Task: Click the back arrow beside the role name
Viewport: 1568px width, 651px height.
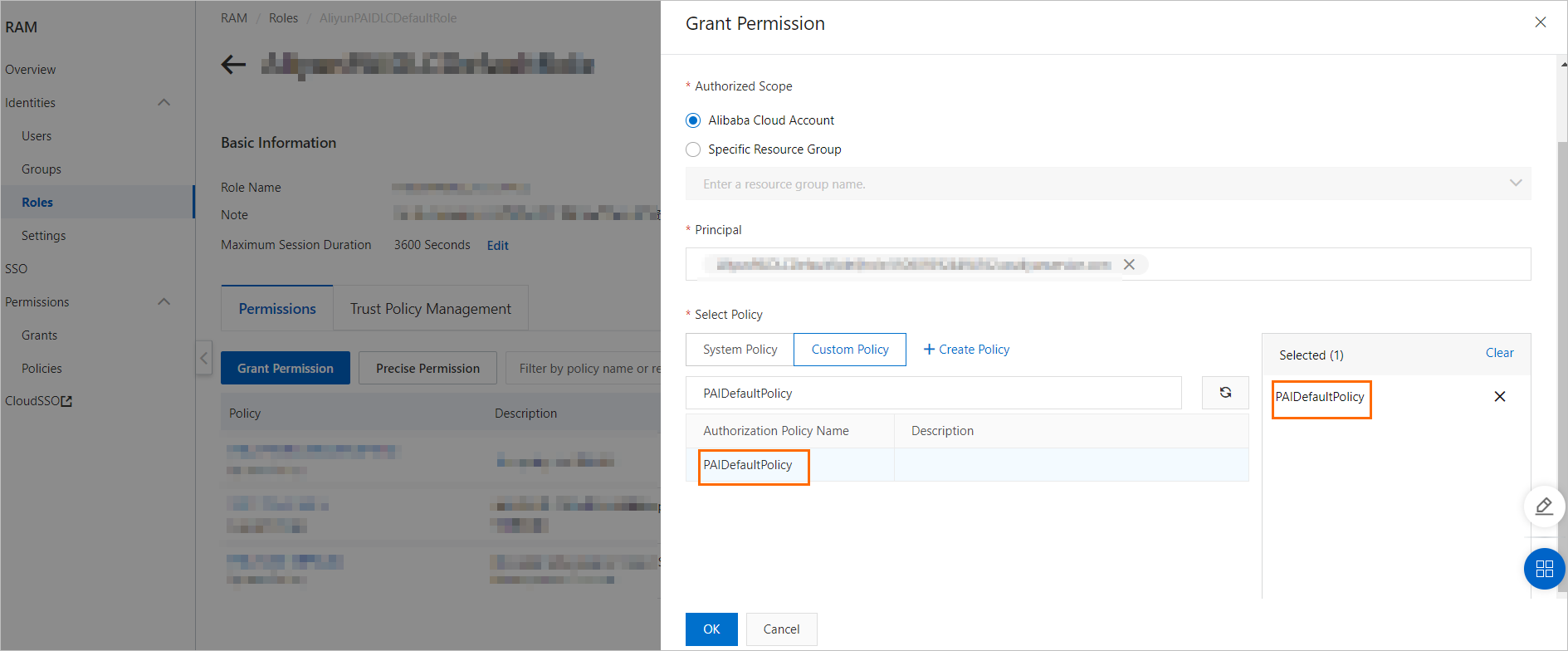Action: click(x=233, y=65)
